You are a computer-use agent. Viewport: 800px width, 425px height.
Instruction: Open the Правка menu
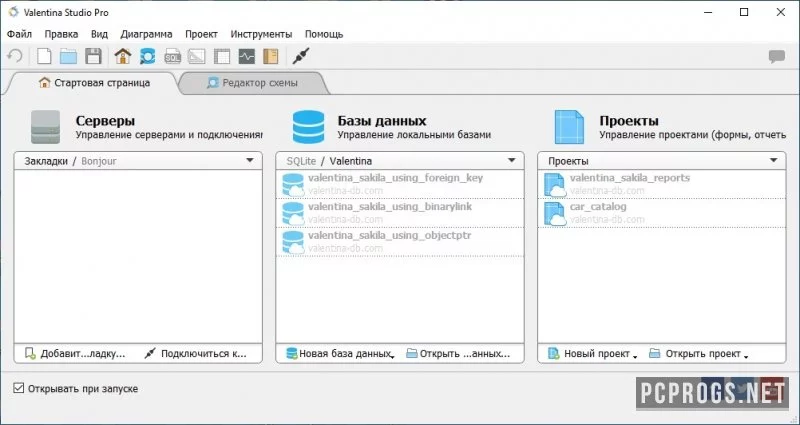point(61,34)
